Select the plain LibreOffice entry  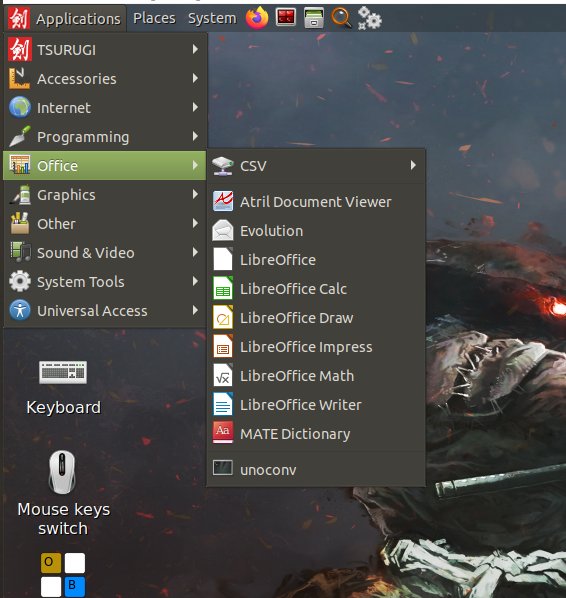point(316,260)
